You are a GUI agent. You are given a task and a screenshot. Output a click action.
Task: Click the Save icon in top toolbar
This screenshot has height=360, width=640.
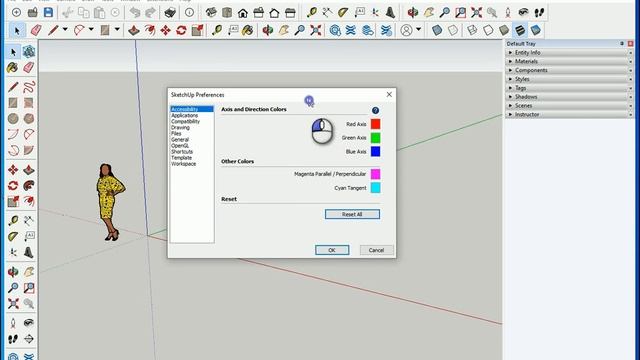click(48, 13)
